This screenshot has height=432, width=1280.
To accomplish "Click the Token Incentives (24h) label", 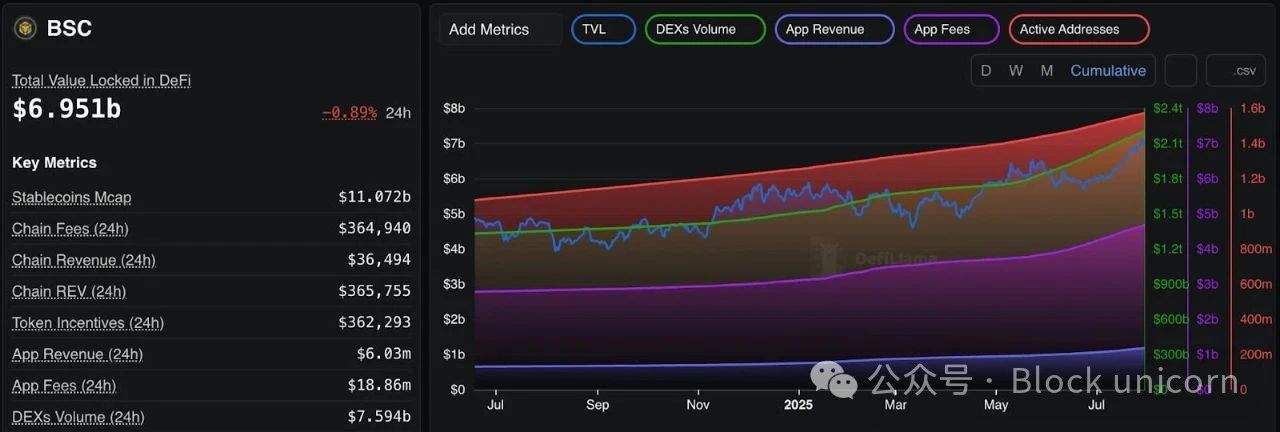I will pos(88,323).
